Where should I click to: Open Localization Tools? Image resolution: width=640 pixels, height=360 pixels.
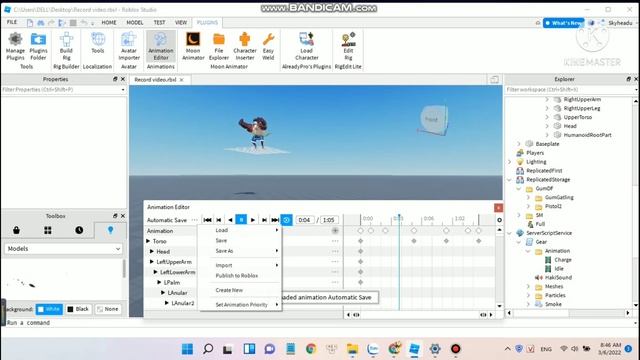pyautogui.click(x=98, y=43)
